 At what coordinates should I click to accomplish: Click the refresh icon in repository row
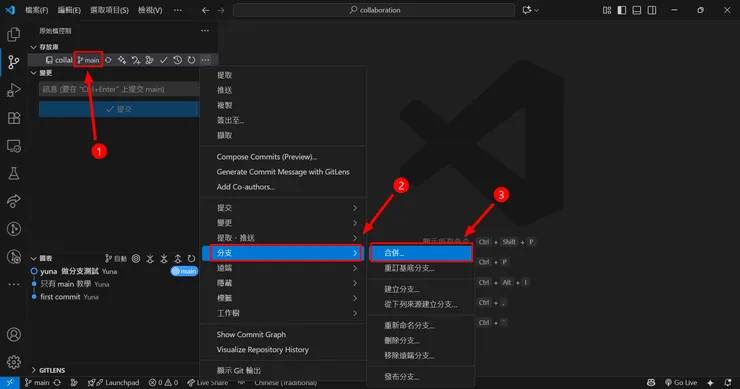[191, 60]
